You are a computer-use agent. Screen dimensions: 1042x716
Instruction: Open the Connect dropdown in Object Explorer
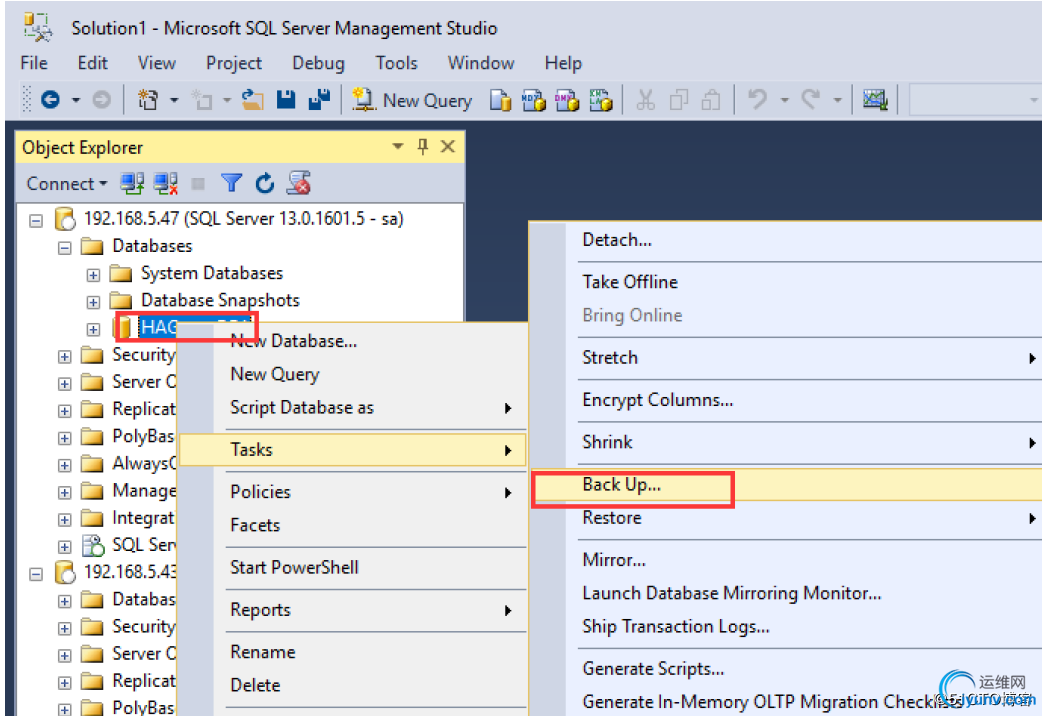point(66,183)
